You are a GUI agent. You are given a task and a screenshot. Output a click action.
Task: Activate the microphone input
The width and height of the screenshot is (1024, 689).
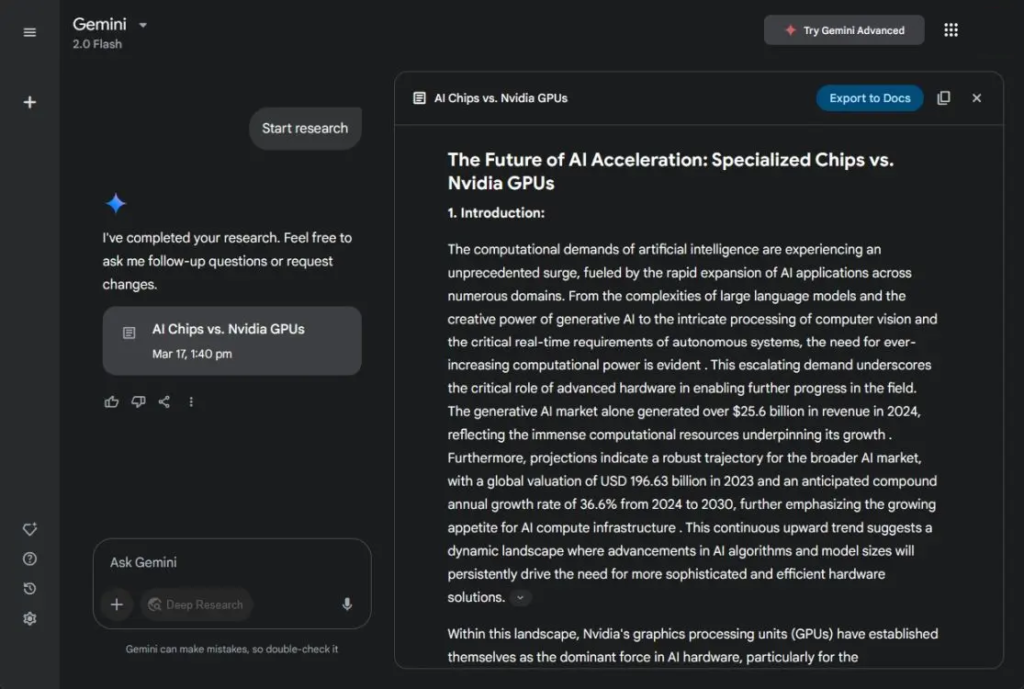(x=347, y=605)
